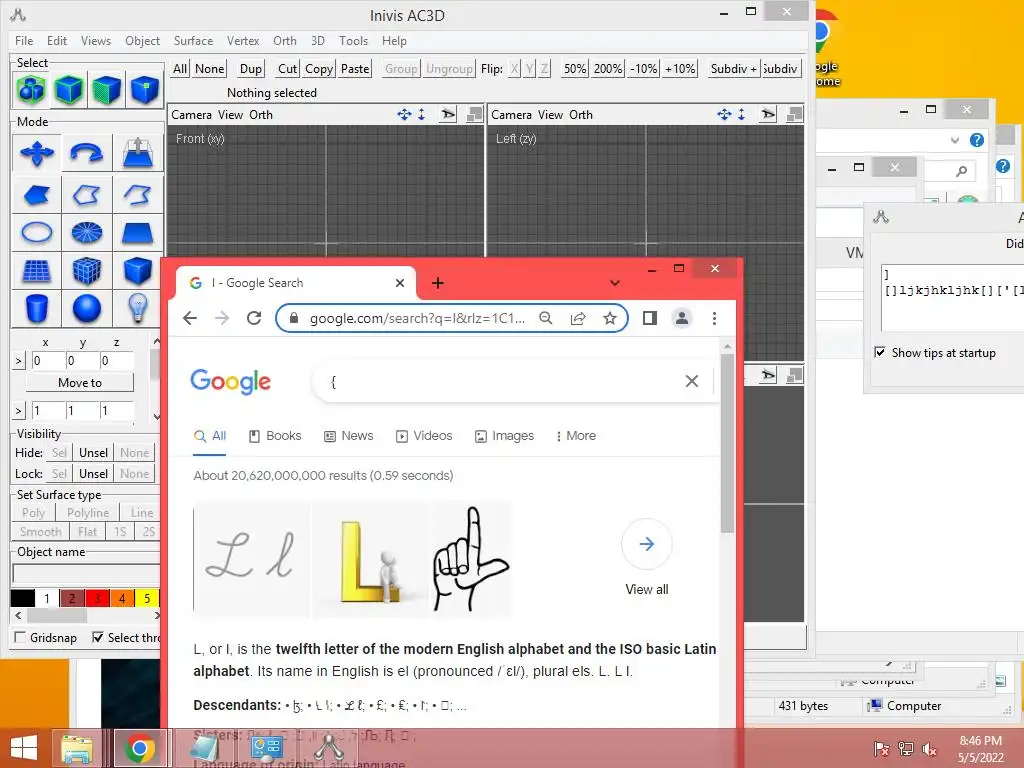Select Object select mode cube icon
The image size is (1024, 768).
(69, 89)
